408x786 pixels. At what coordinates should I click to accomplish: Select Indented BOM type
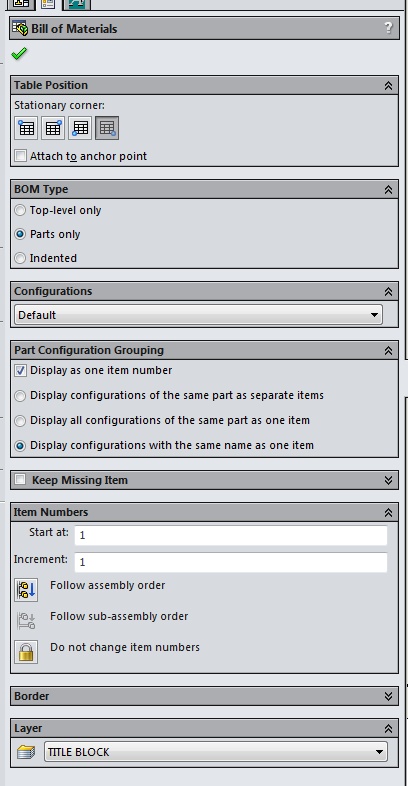click(20, 258)
